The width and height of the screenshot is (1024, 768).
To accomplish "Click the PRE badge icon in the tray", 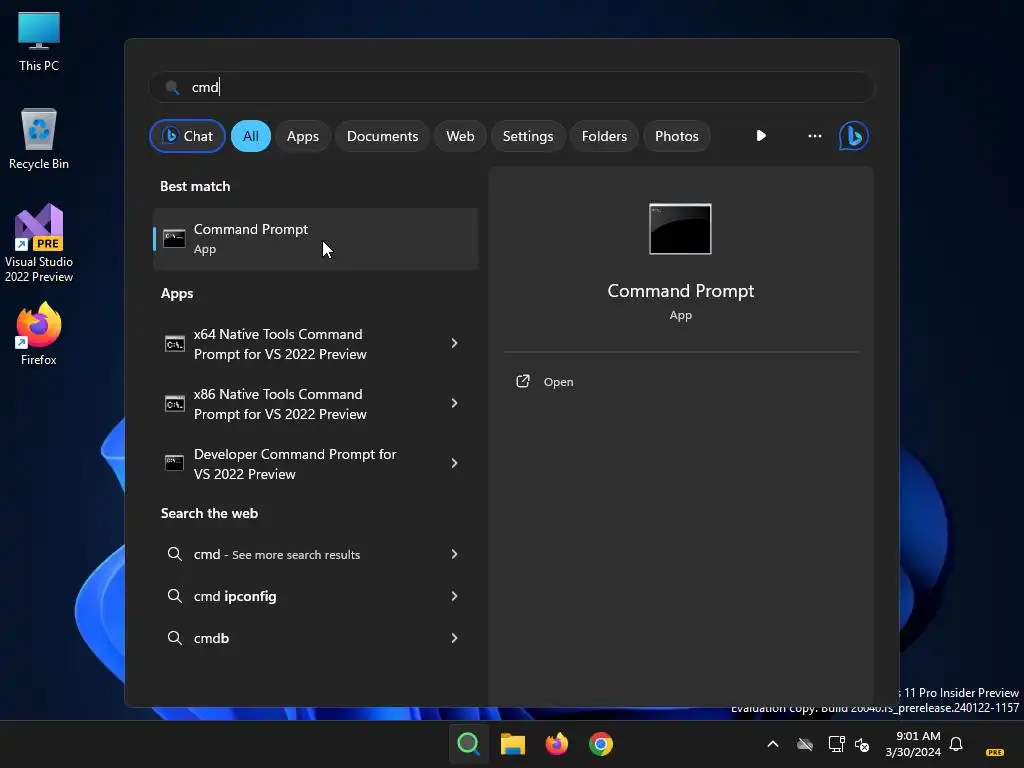I will click(995, 752).
